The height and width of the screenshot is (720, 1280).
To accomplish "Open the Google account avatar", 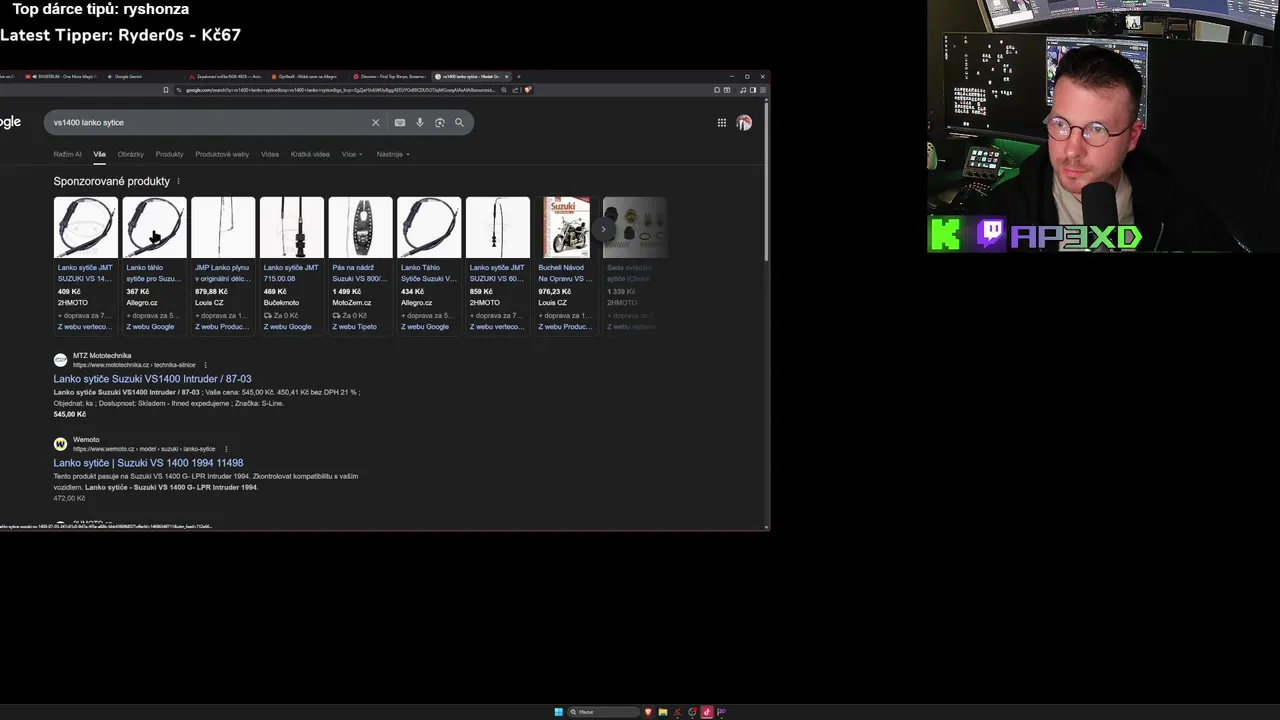I will (744, 122).
